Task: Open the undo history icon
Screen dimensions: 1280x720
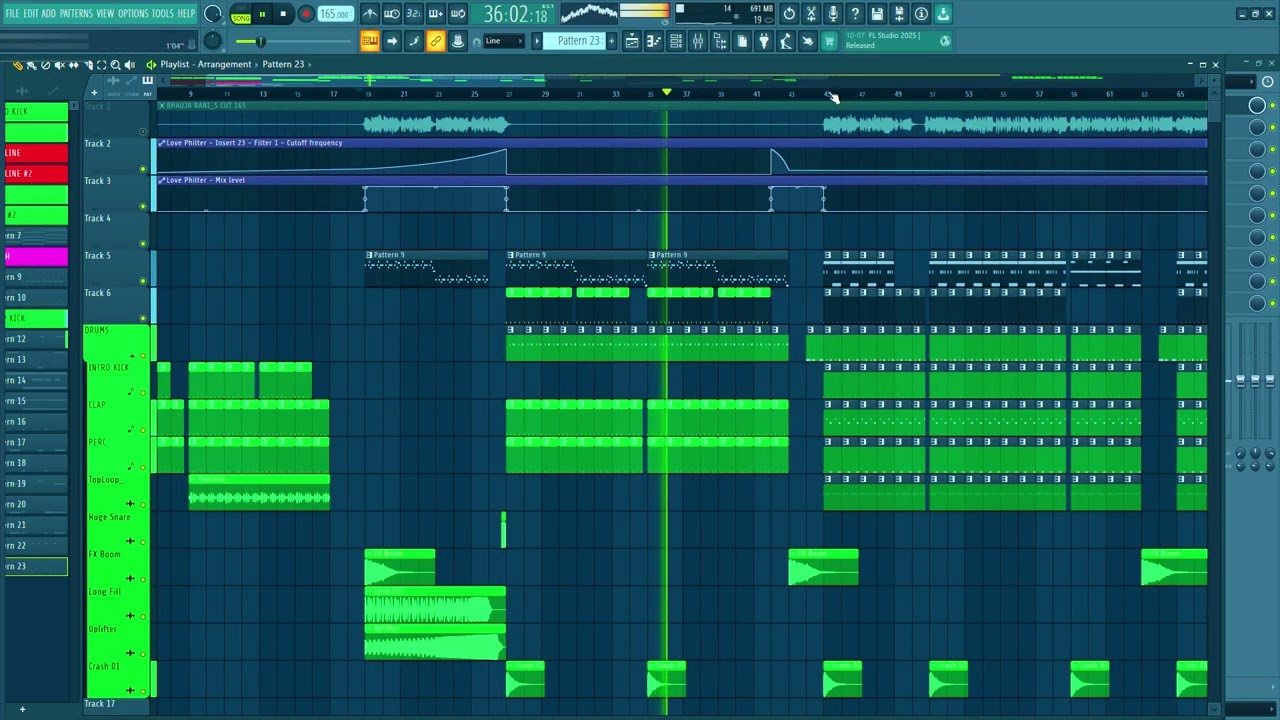Action: click(789, 14)
